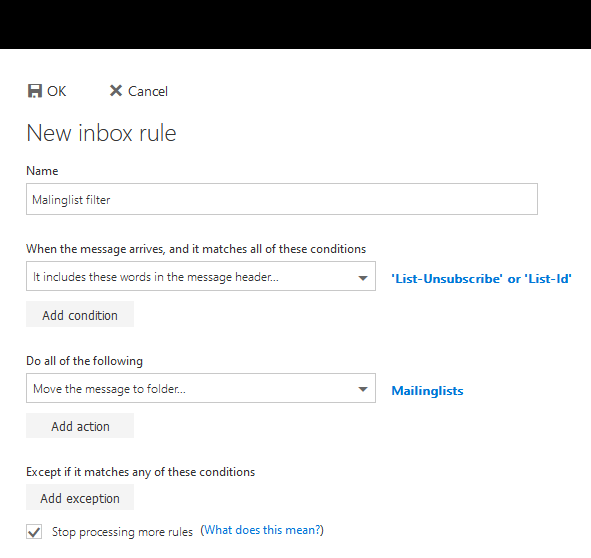Open the Mailinglists folder link
The width and height of the screenshot is (591, 558).
pyautogui.click(x=427, y=391)
